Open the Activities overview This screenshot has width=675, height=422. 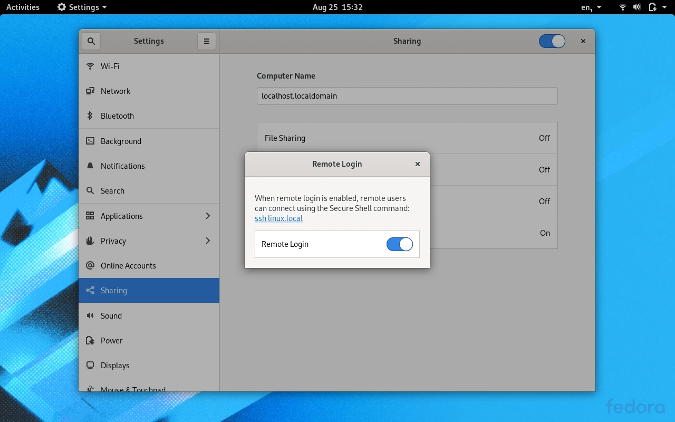tap(23, 7)
